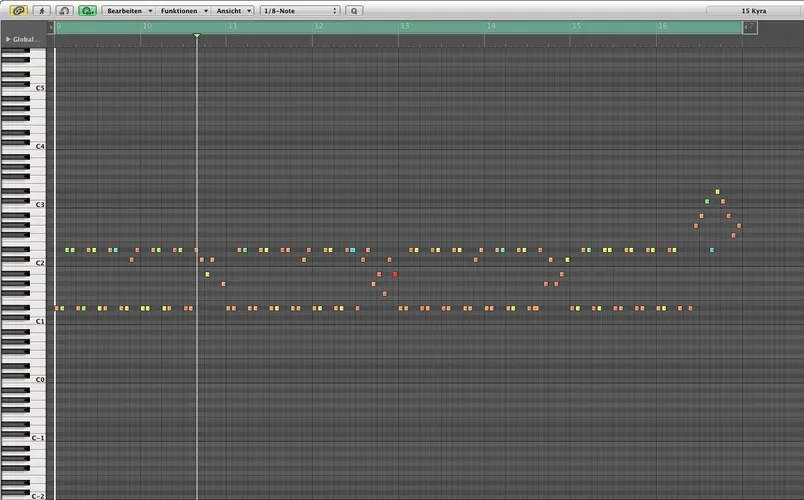Select the red note in bar 12

[x=395, y=274]
